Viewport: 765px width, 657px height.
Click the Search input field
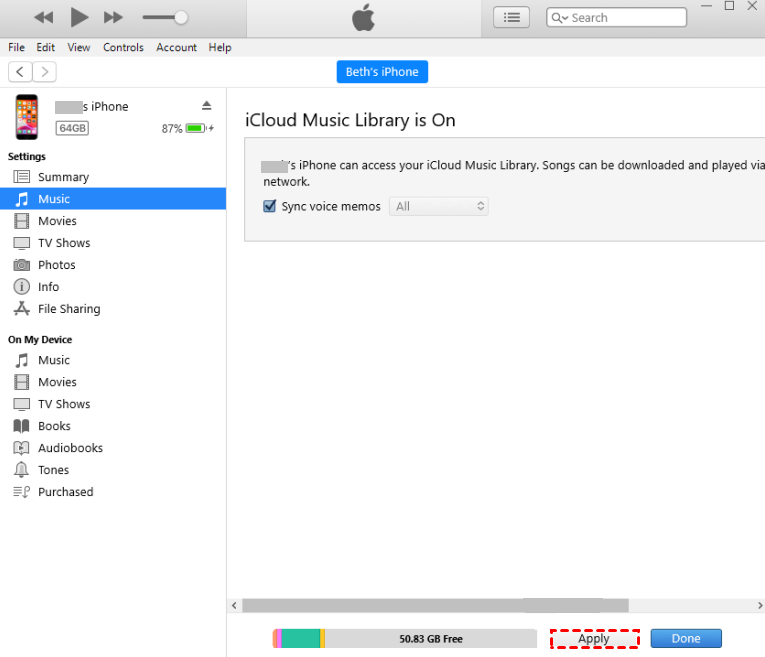coord(617,18)
